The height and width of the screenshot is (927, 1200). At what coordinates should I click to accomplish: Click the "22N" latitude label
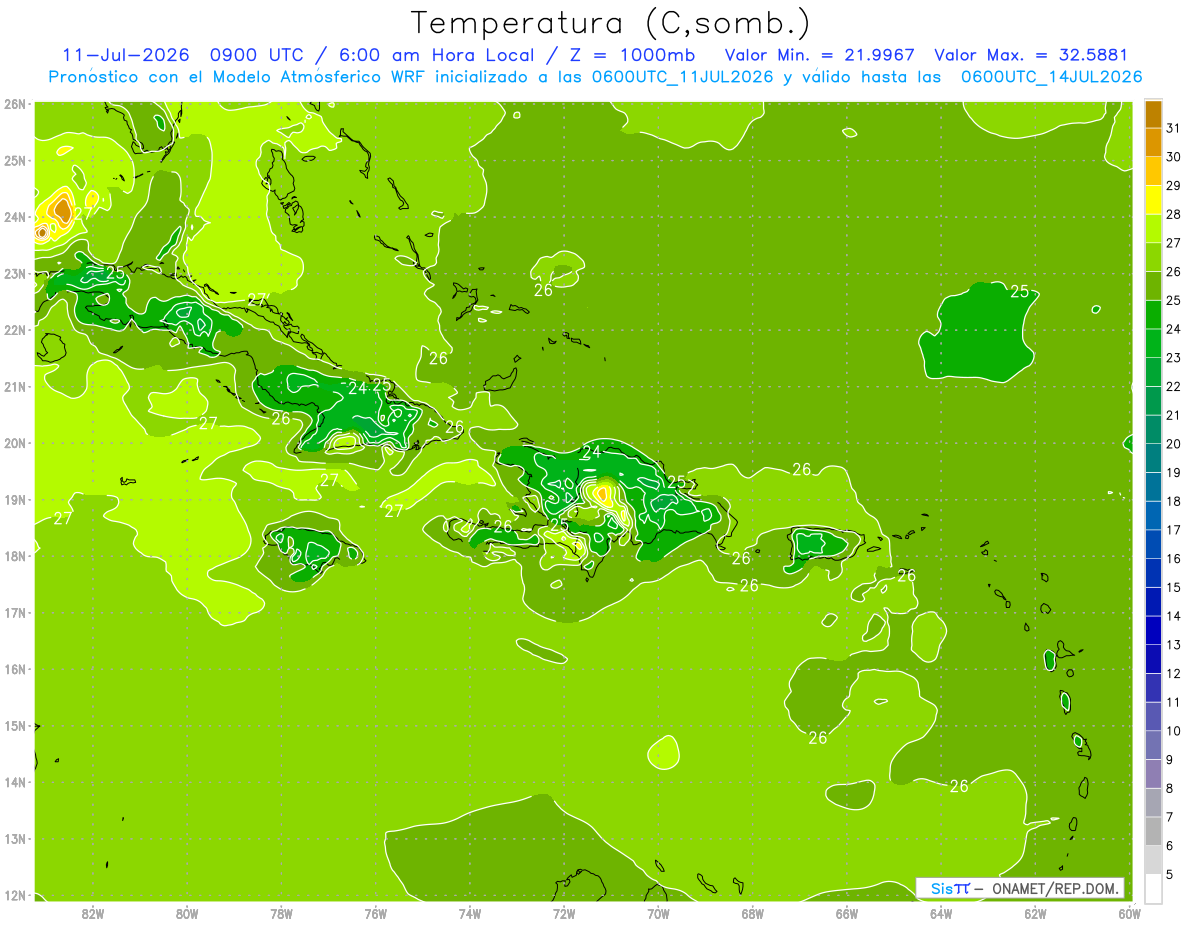15,330
